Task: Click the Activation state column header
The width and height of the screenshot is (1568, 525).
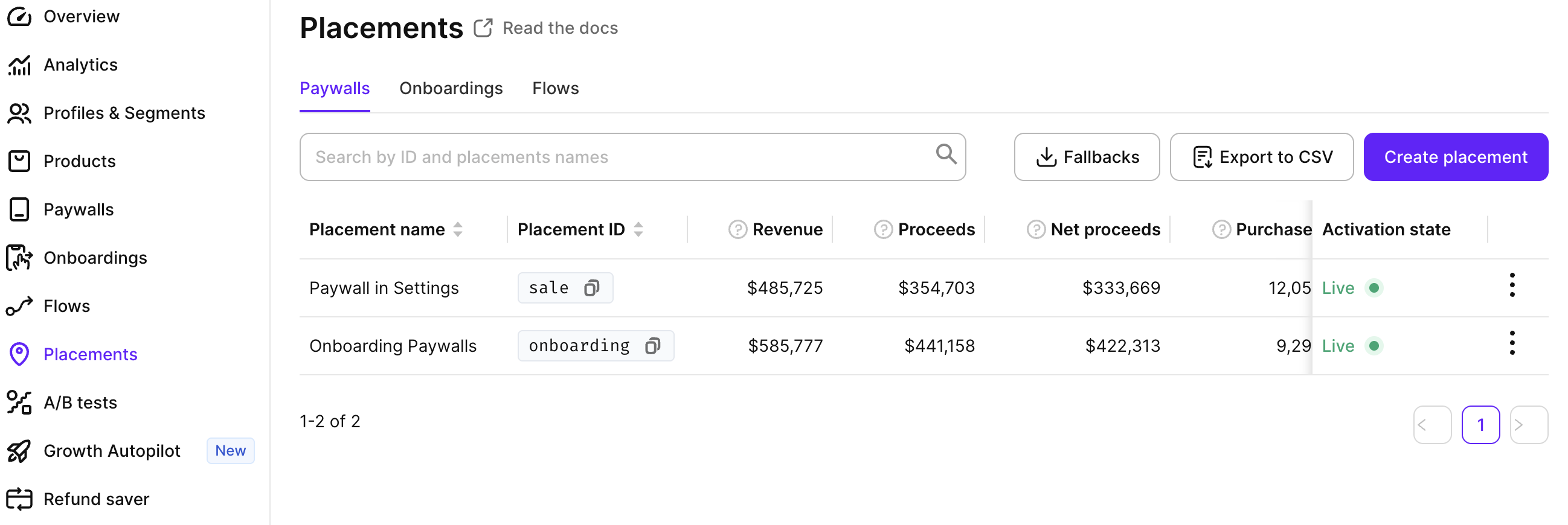Action: [x=1386, y=229]
